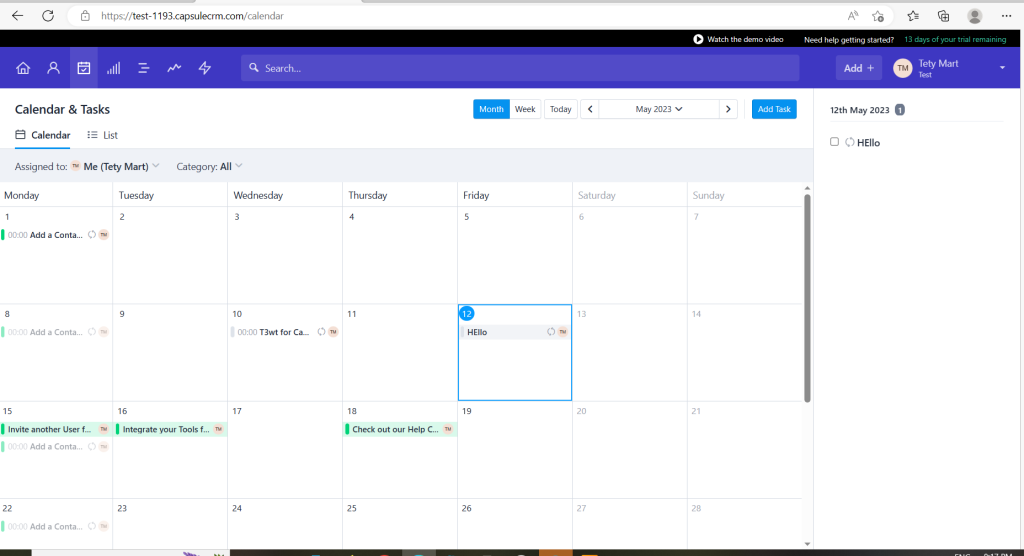Switch to the Calendar tab
1024x556 pixels.
pos(42,135)
